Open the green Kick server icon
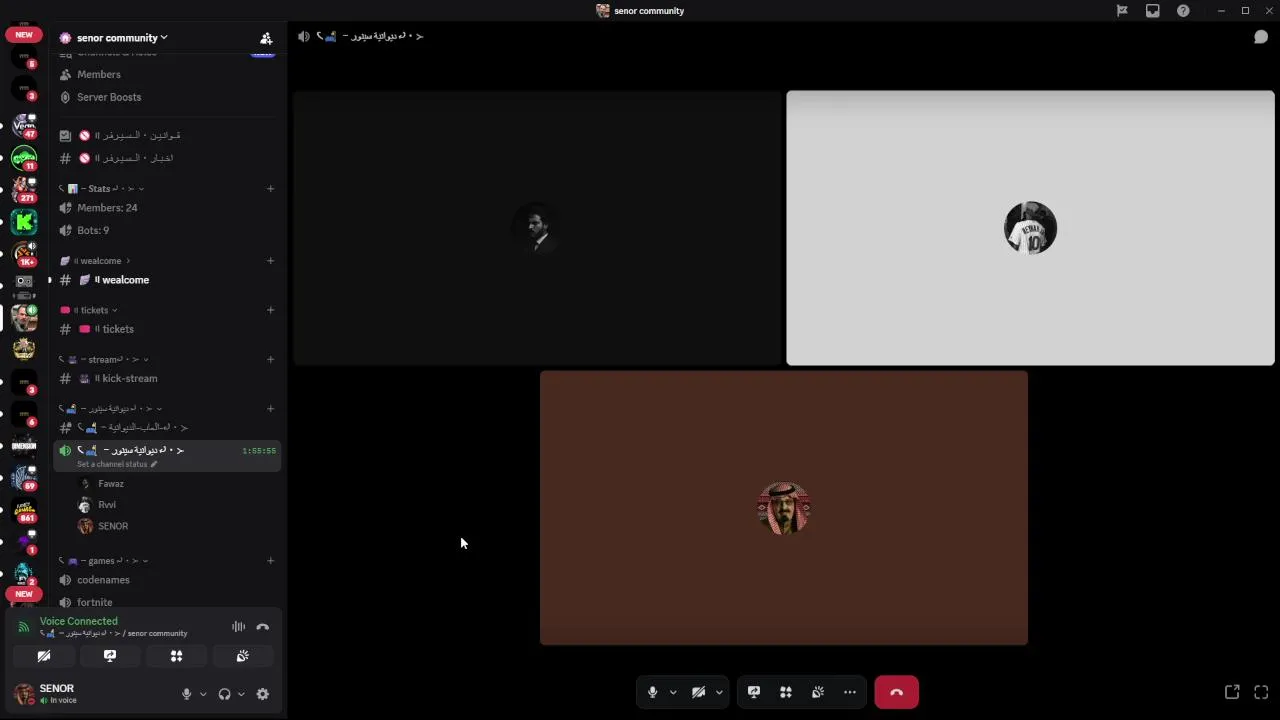The image size is (1280, 720). [24, 222]
